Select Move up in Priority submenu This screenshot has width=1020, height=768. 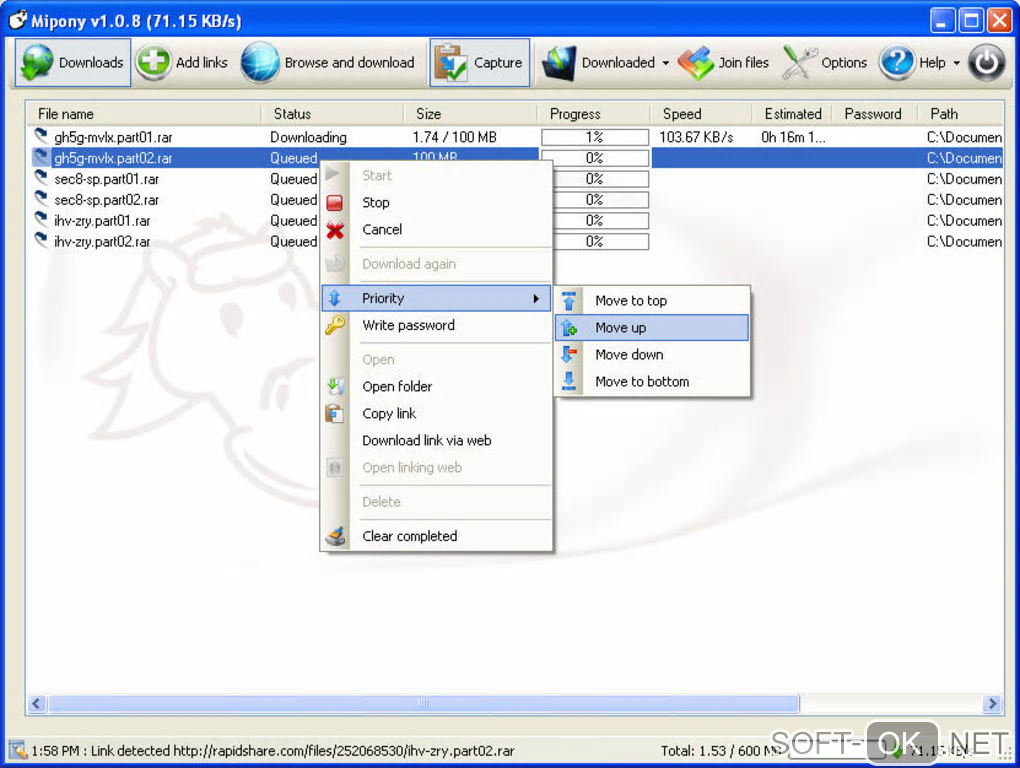(652, 328)
